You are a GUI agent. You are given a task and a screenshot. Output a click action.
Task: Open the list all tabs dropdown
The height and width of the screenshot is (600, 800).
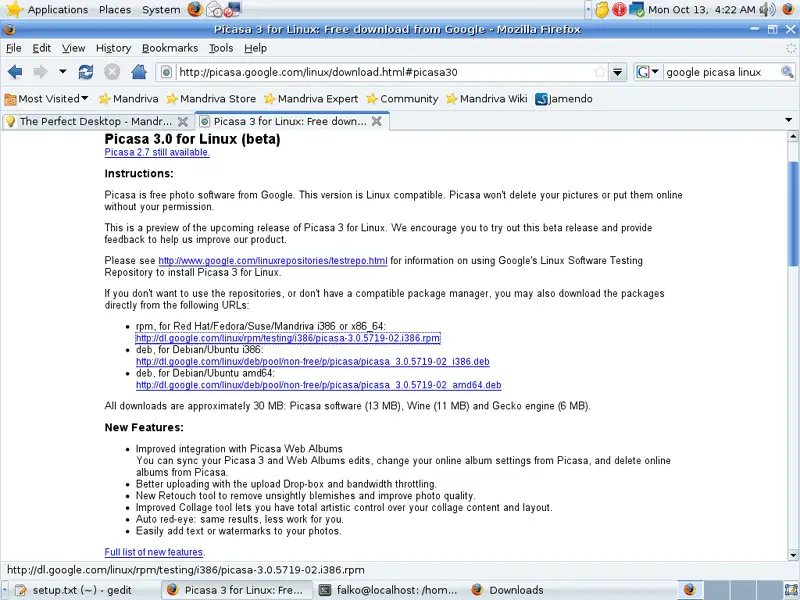point(788,121)
